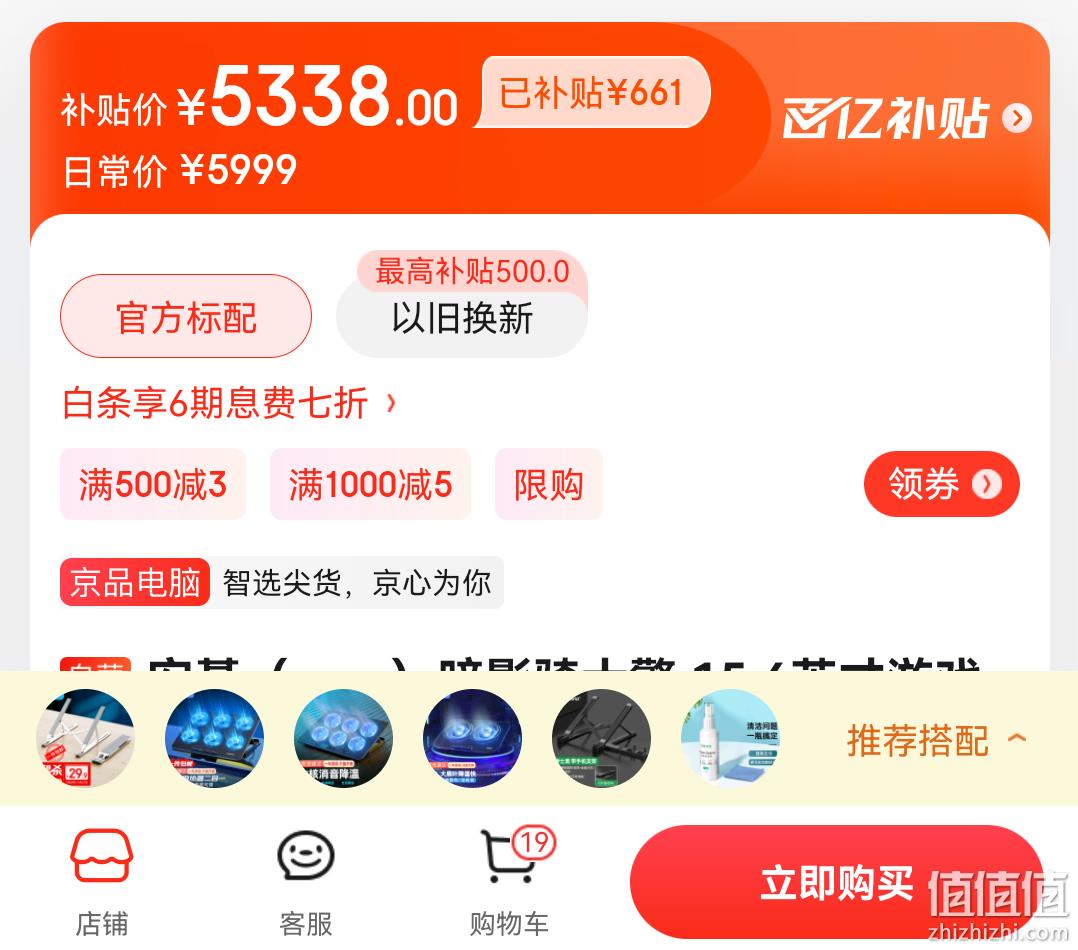Click the 百亿补贴 logo arrow
This screenshot has height=950, width=1078.
[1017, 118]
